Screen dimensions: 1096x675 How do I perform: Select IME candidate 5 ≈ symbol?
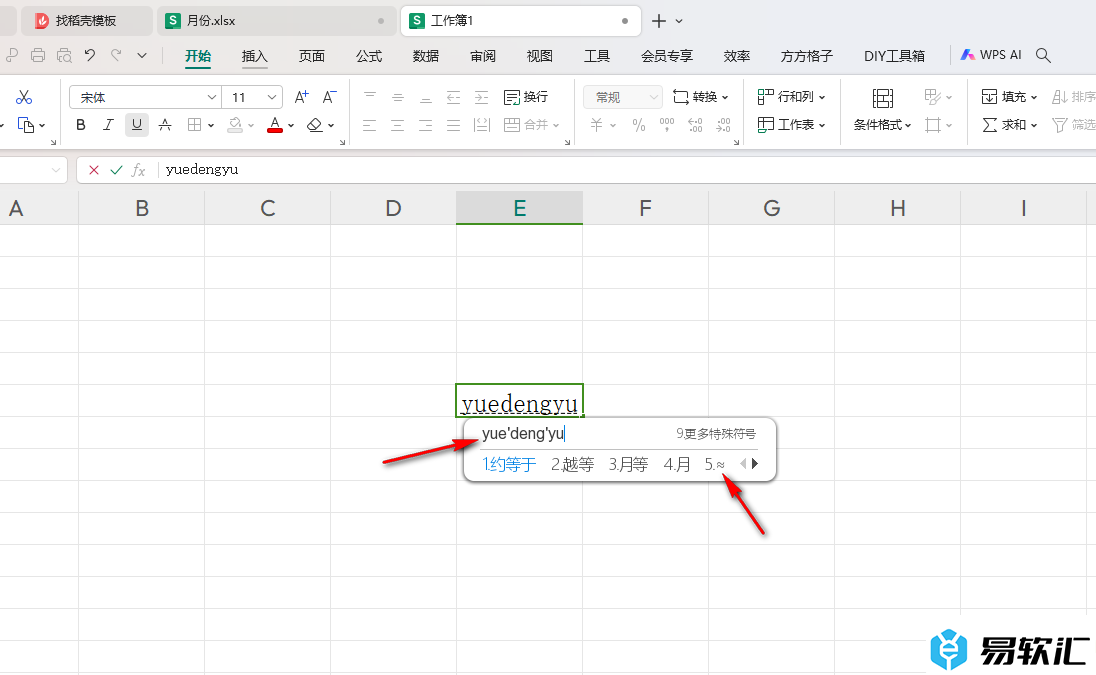(714, 464)
